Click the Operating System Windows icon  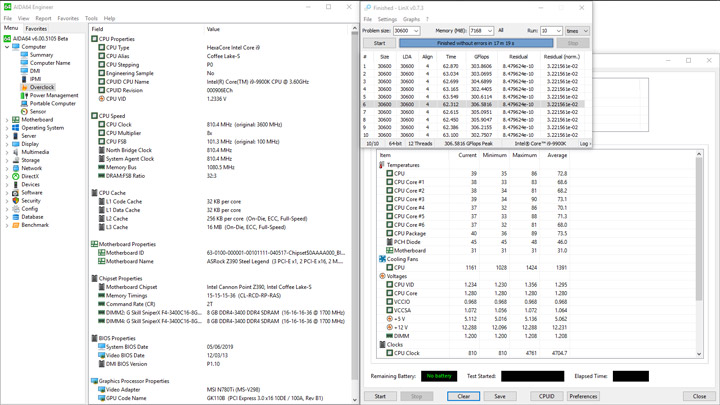point(16,128)
